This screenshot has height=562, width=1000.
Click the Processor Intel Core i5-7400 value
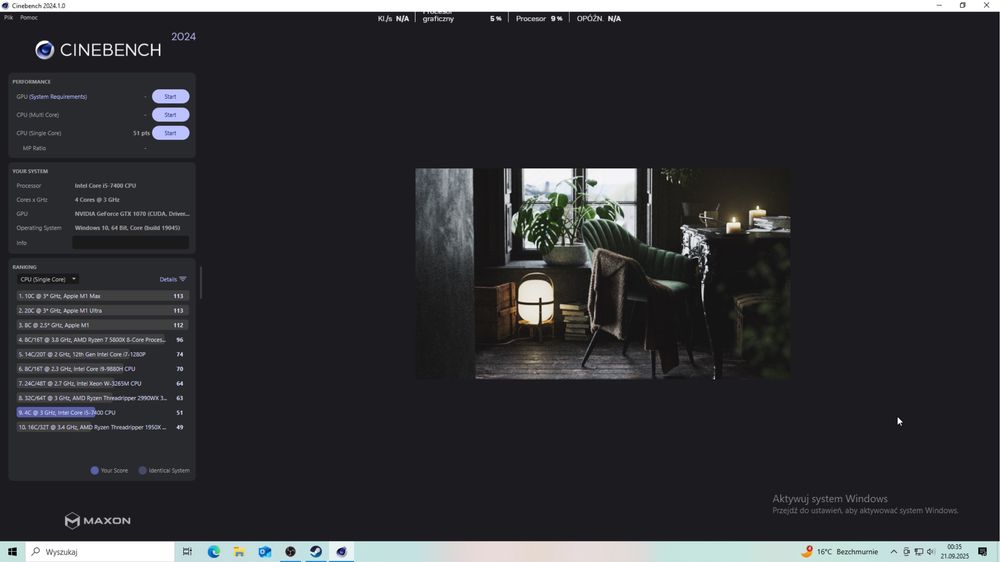click(x=105, y=186)
